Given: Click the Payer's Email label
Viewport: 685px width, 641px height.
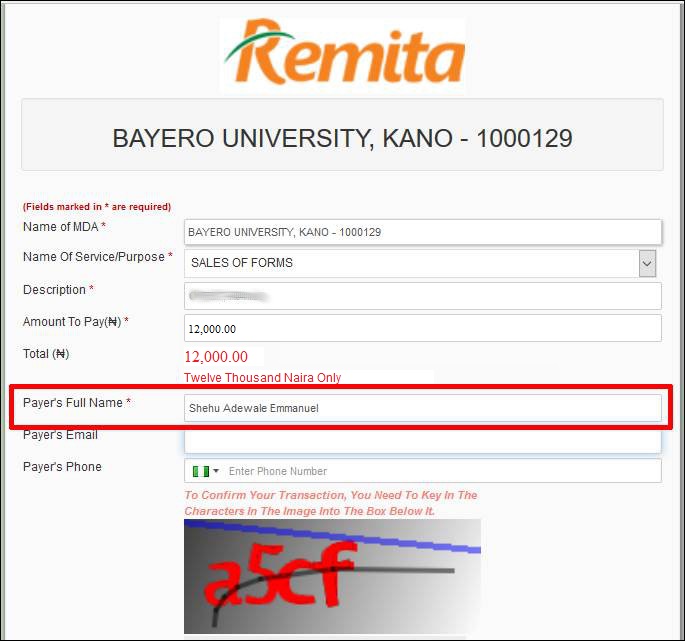Looking at the screenshot, I should click(60, 435).
